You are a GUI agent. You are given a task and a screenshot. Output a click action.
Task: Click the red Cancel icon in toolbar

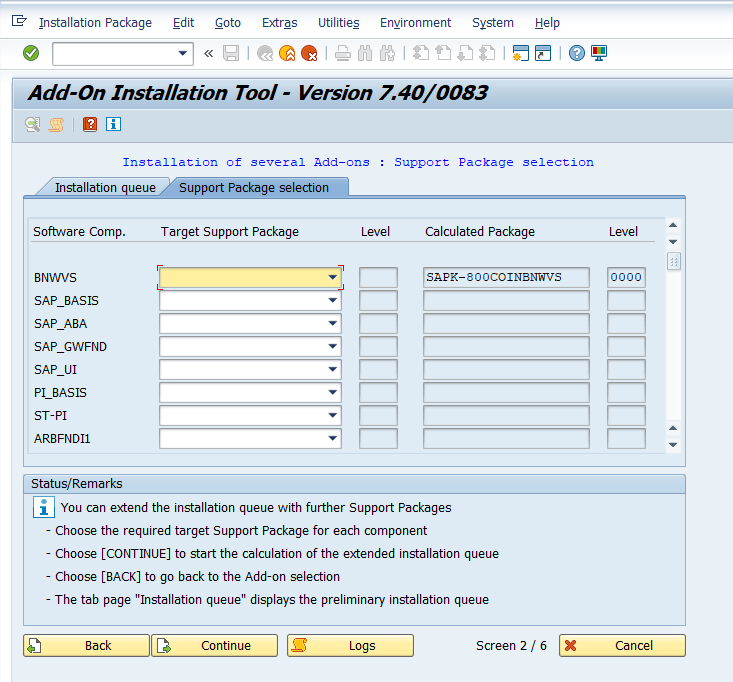click(309, 53)
